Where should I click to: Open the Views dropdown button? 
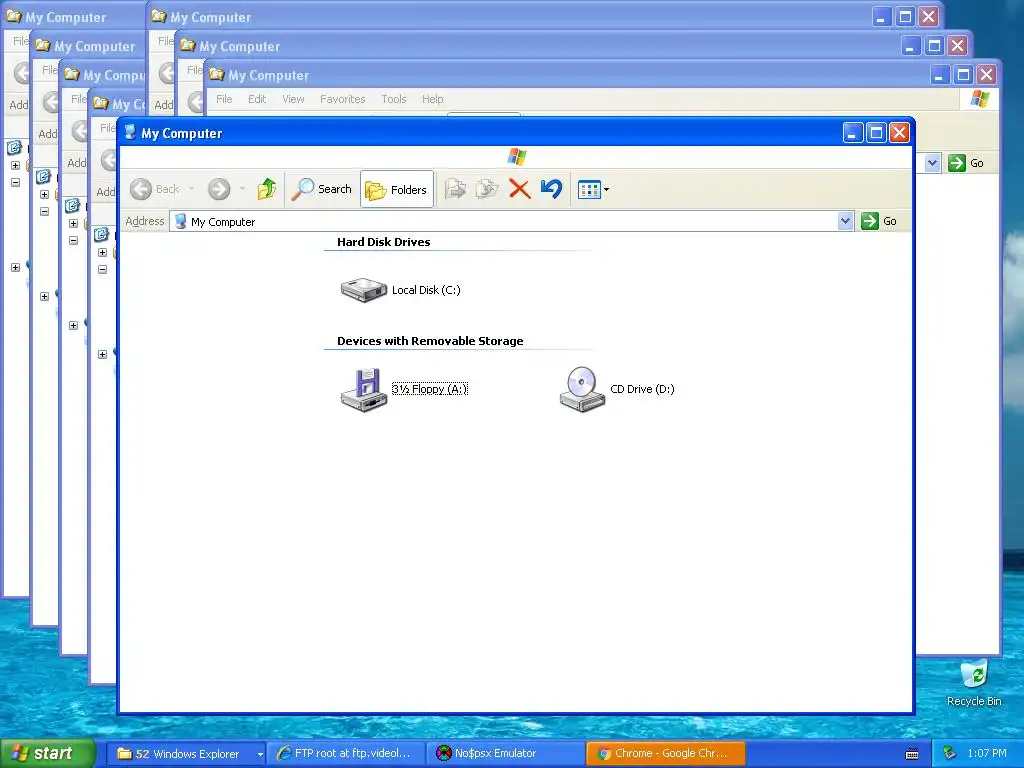593,189
